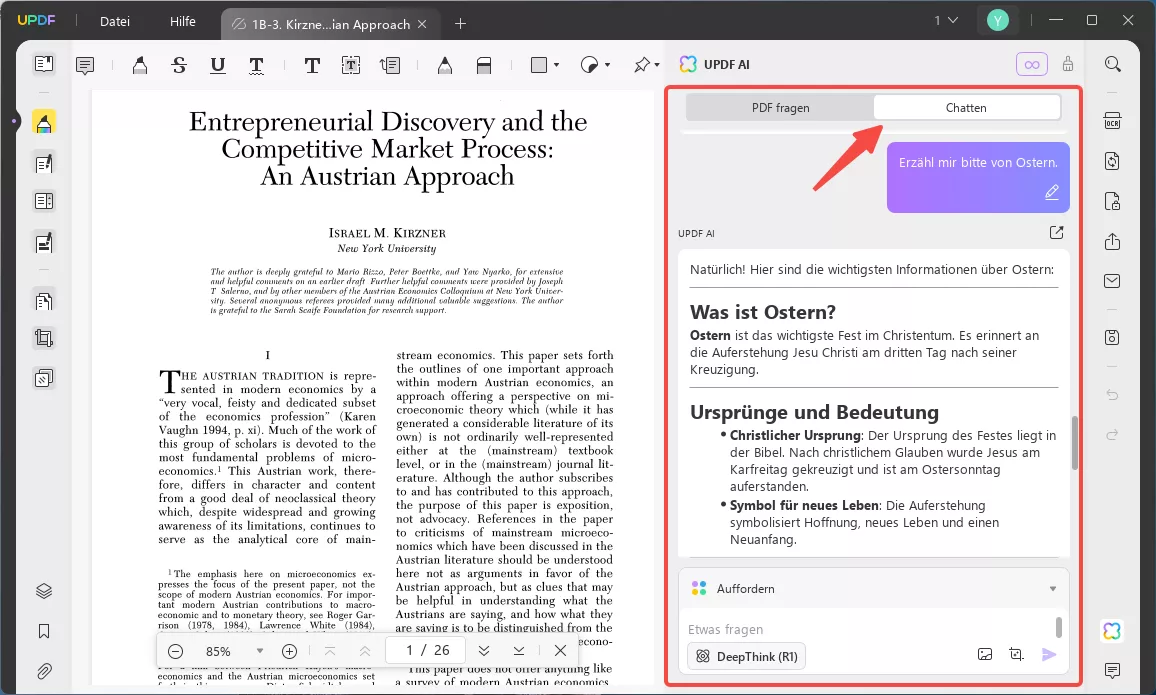Select the pencil drawing tool
Screen dimensions: 1156x695
[x=445, y=66]
